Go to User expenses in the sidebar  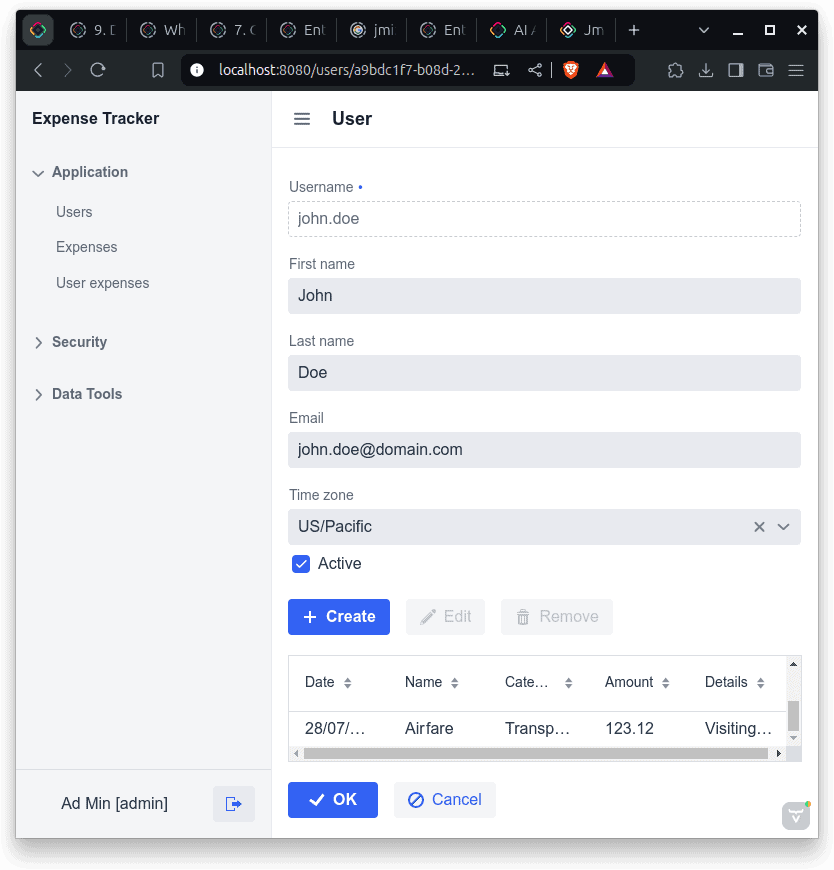tap(103, 283)
